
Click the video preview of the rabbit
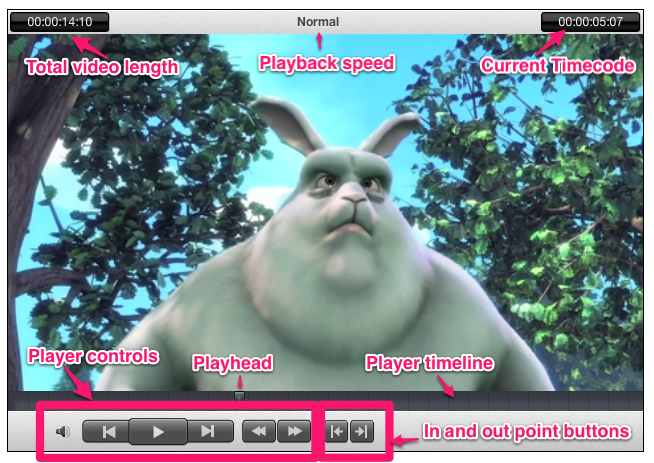tap(325, 213)
